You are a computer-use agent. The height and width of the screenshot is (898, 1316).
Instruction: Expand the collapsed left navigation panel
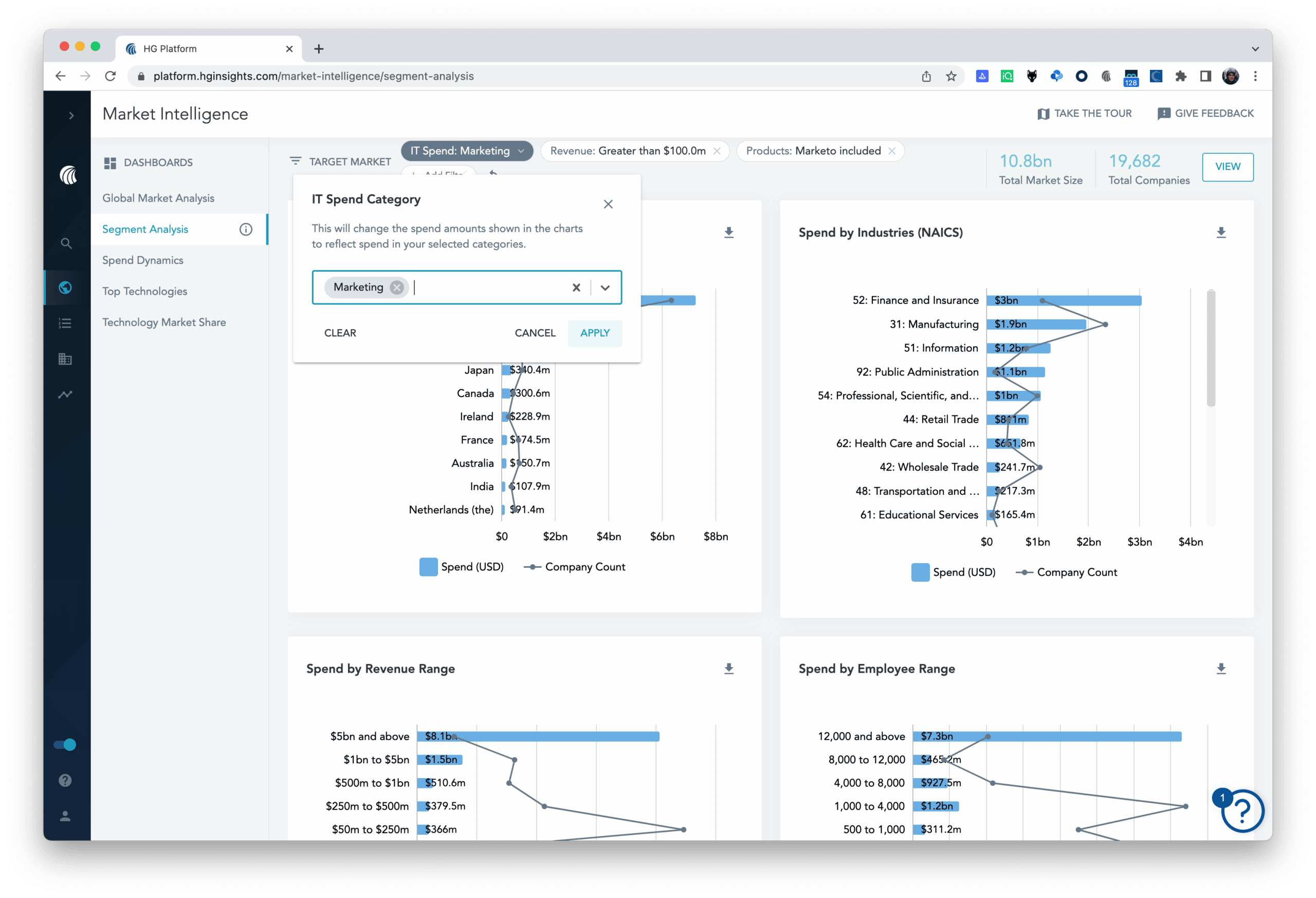tap(71, 115)
